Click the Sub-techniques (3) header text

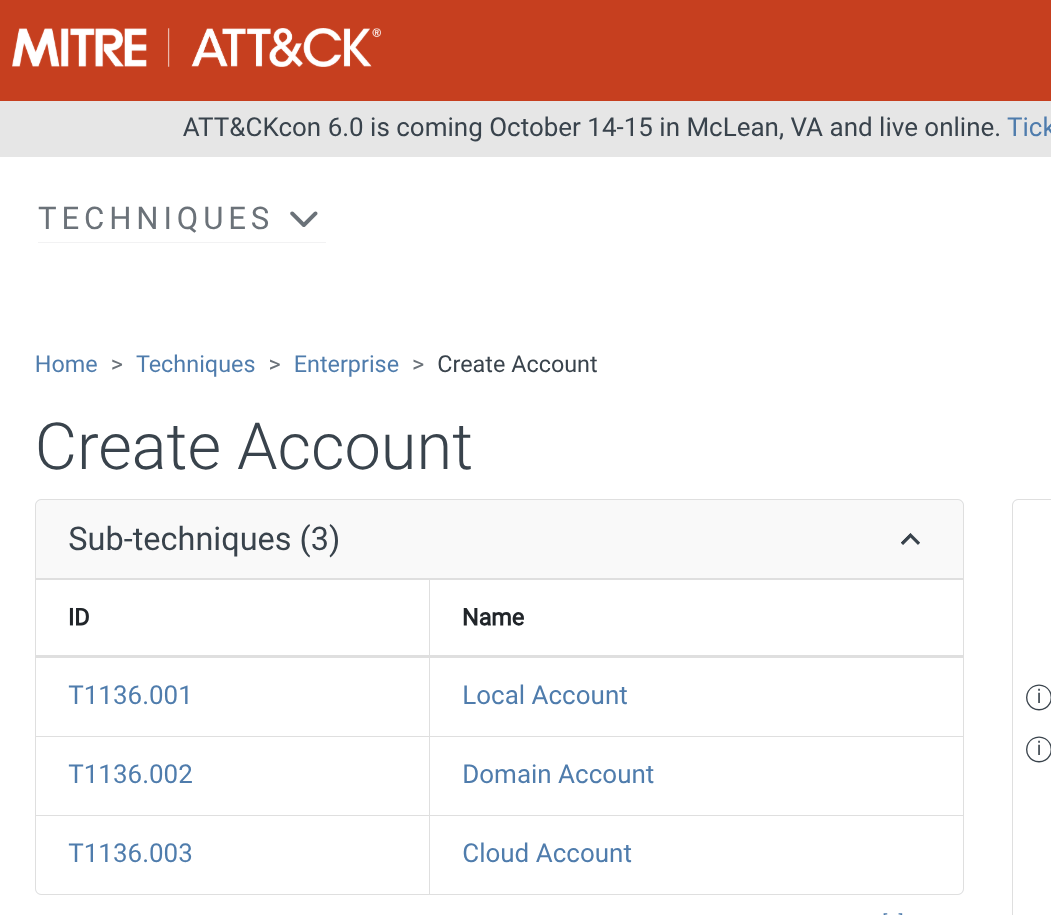(204, 540)
